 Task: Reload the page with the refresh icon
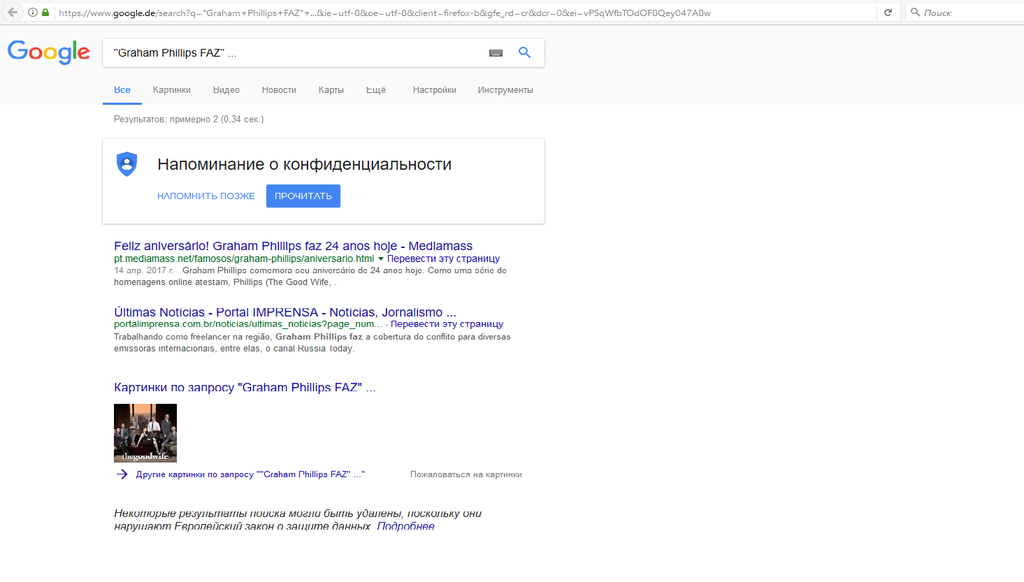coord(887,12)
